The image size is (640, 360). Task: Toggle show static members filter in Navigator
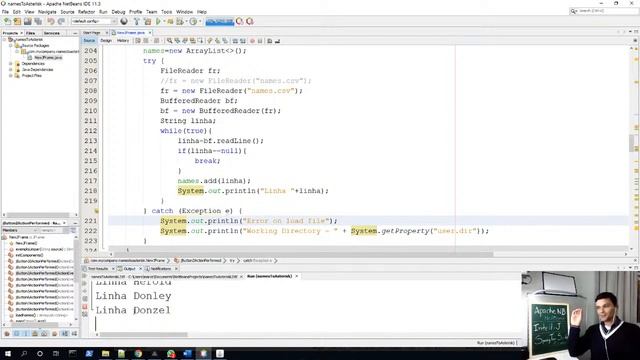[26, 334]
